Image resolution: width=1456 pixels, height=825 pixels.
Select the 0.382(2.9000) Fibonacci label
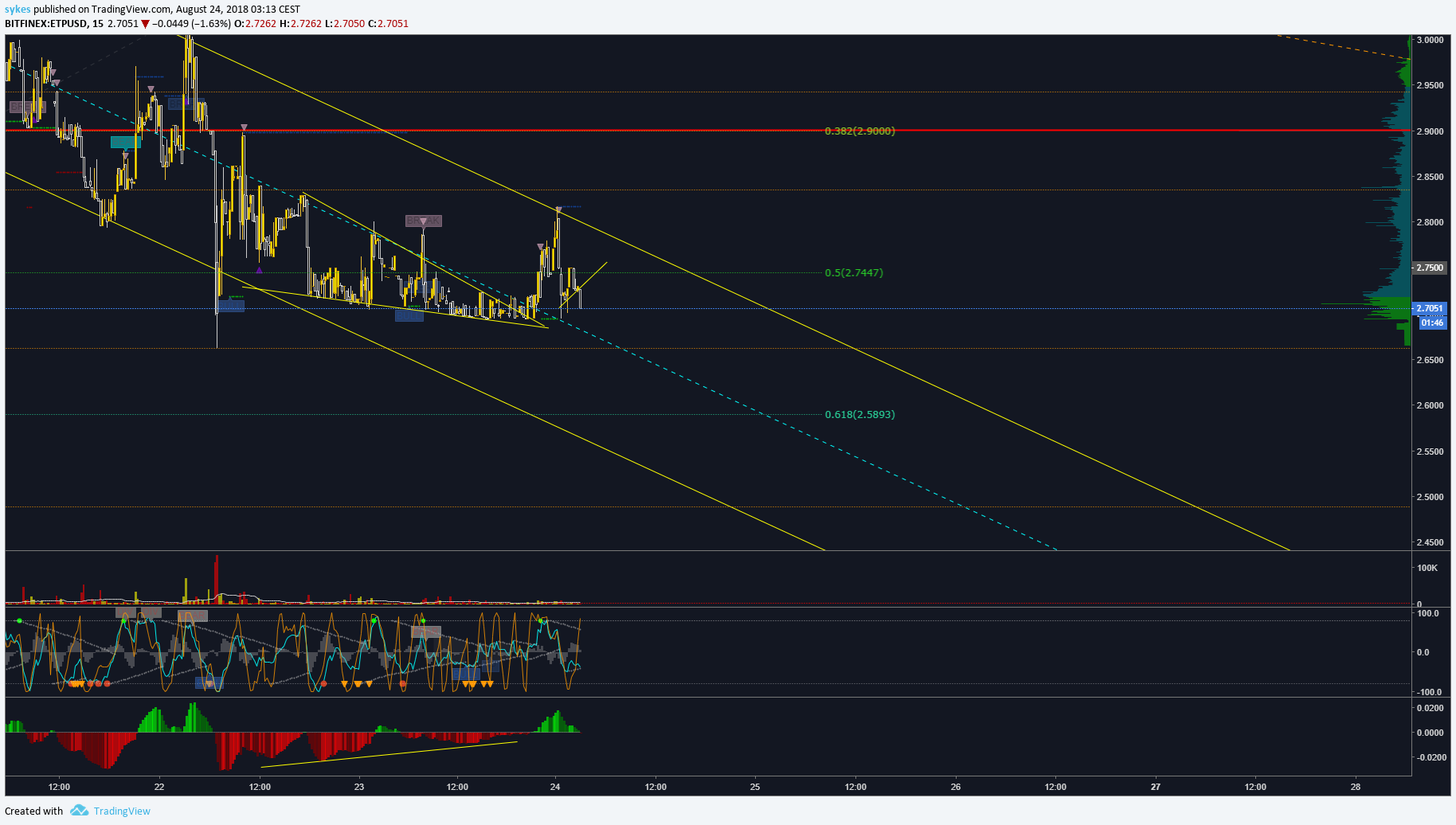(859, 131)
